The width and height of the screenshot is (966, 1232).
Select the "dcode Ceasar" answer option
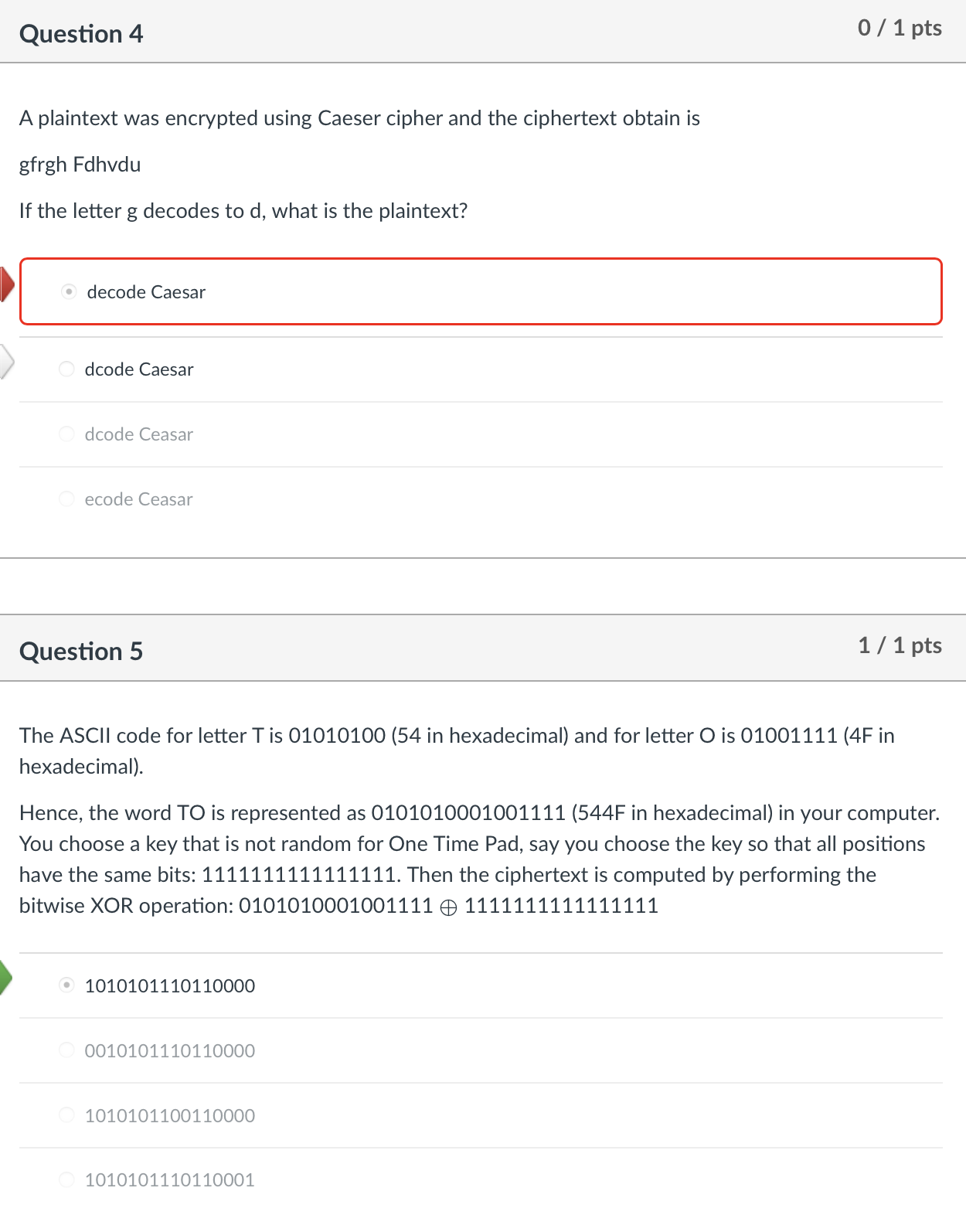point(138,434)
